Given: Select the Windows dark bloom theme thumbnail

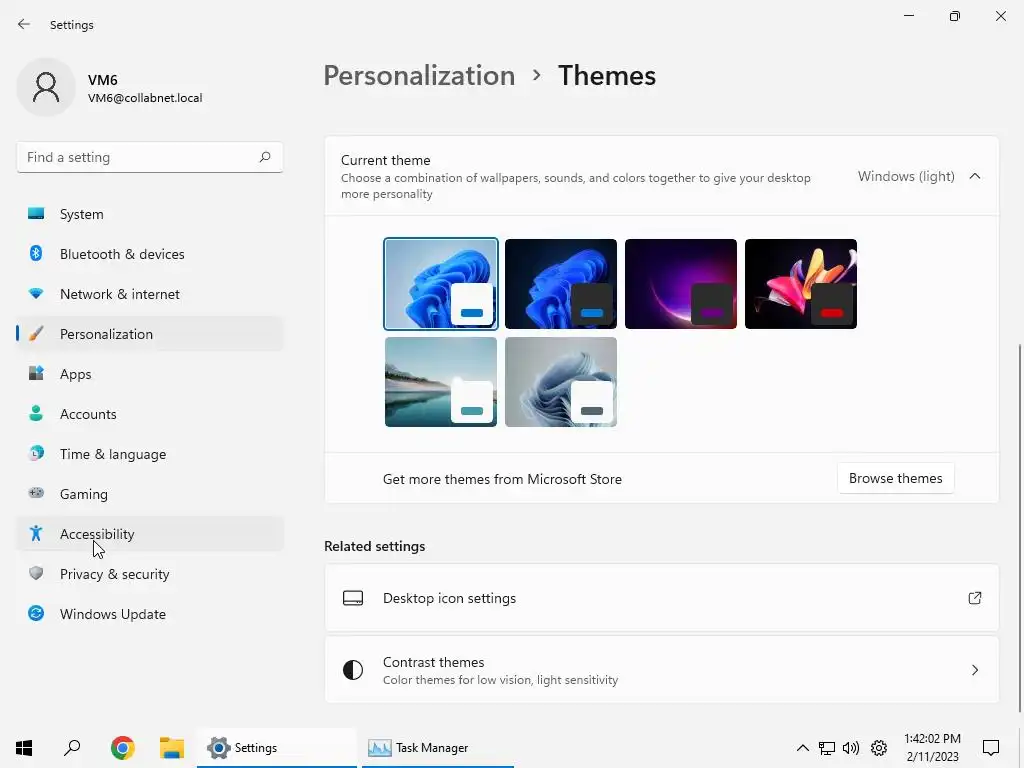Looking at the screenshot, I should [560, 283].
